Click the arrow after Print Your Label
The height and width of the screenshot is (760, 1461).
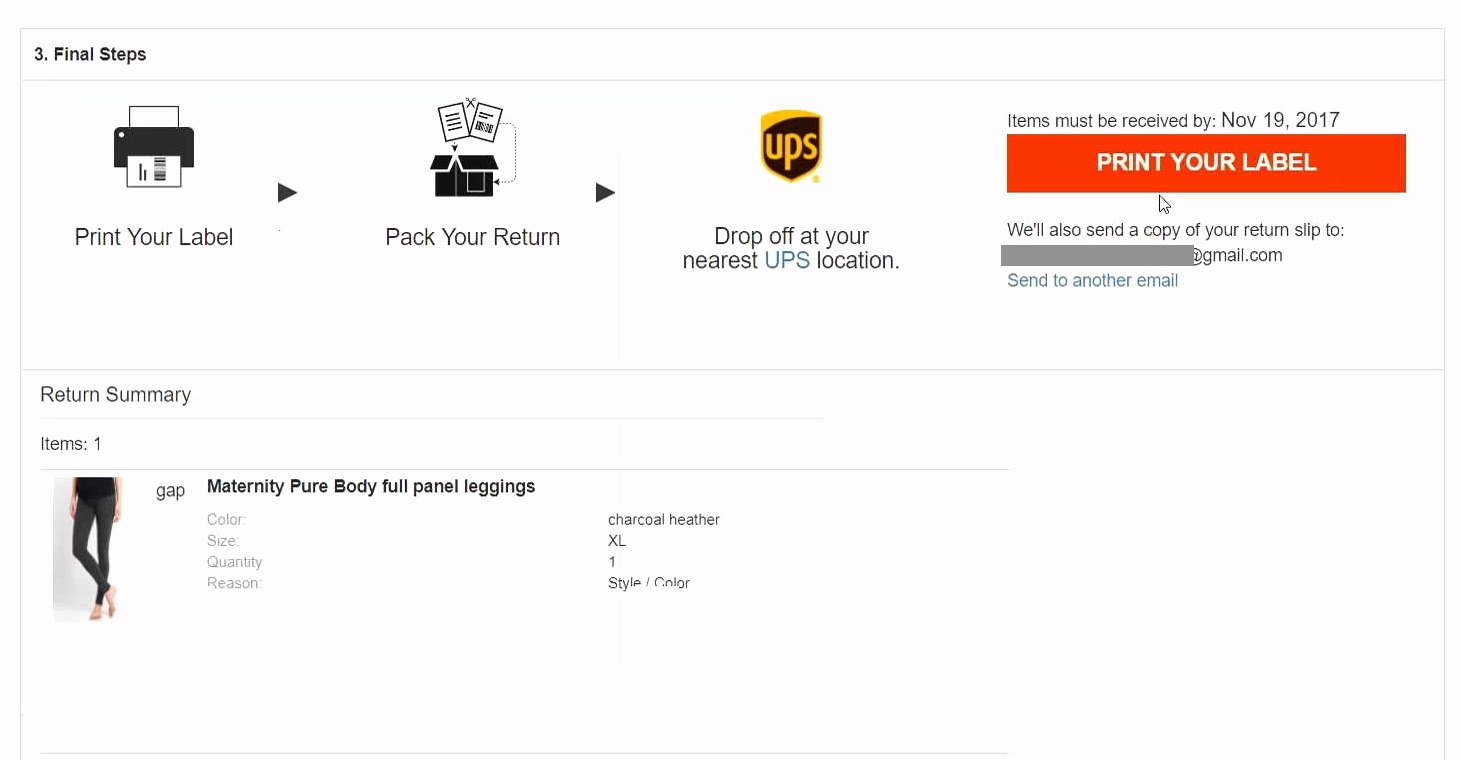point(287,193)
